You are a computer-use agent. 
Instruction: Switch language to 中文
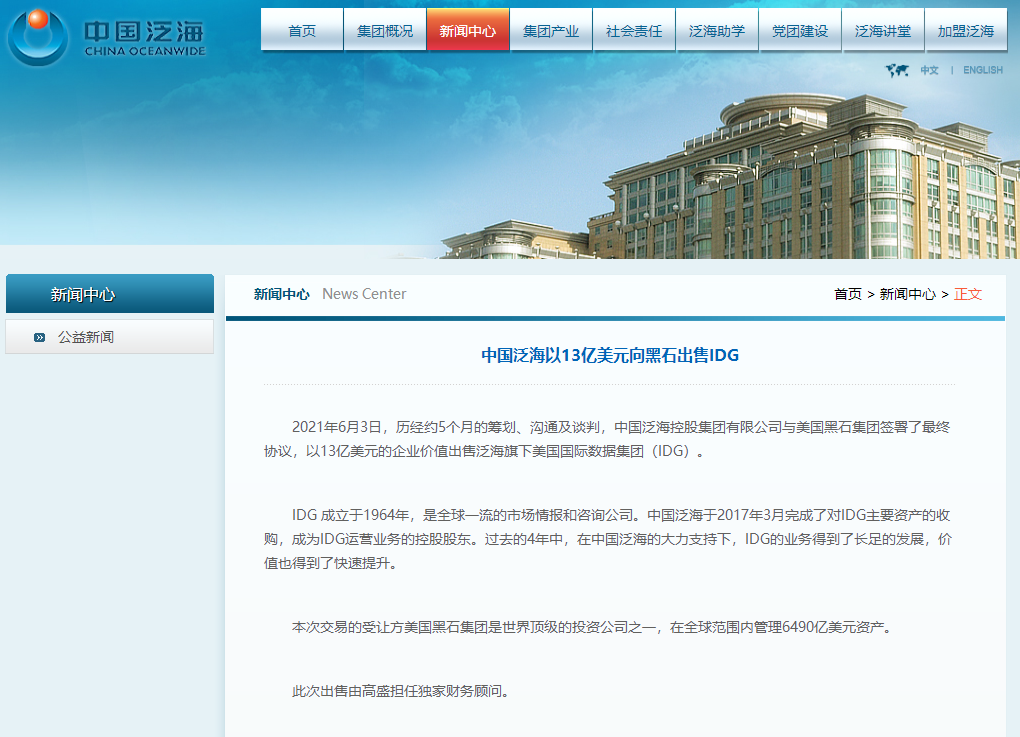tap(930, 70)
